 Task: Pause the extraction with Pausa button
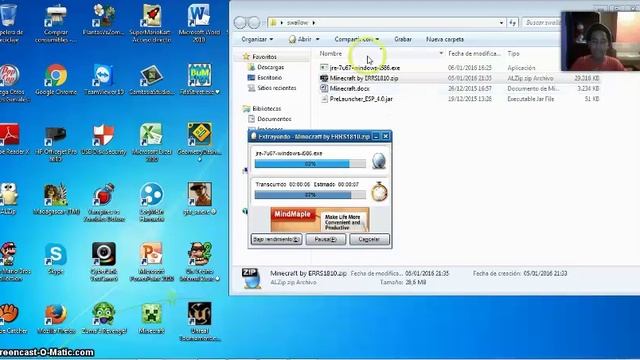[x=326, y=239]
